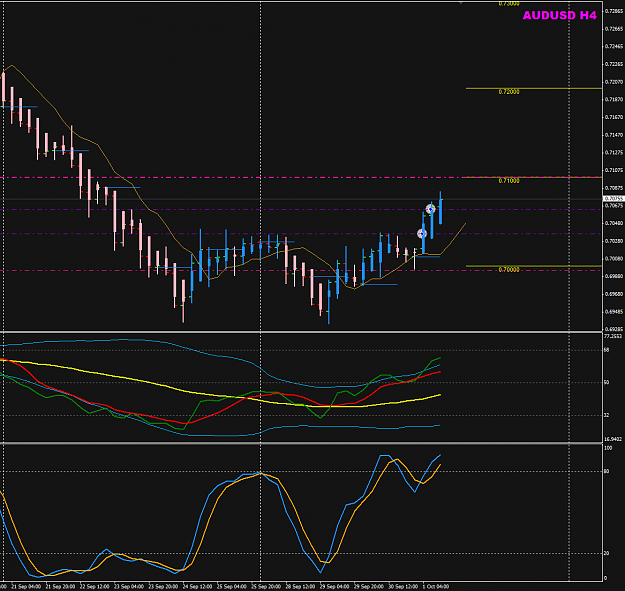Click the 23 Sep 20:00 time label
This screenshot has width=625, height=591.
(x=163, y=587)
